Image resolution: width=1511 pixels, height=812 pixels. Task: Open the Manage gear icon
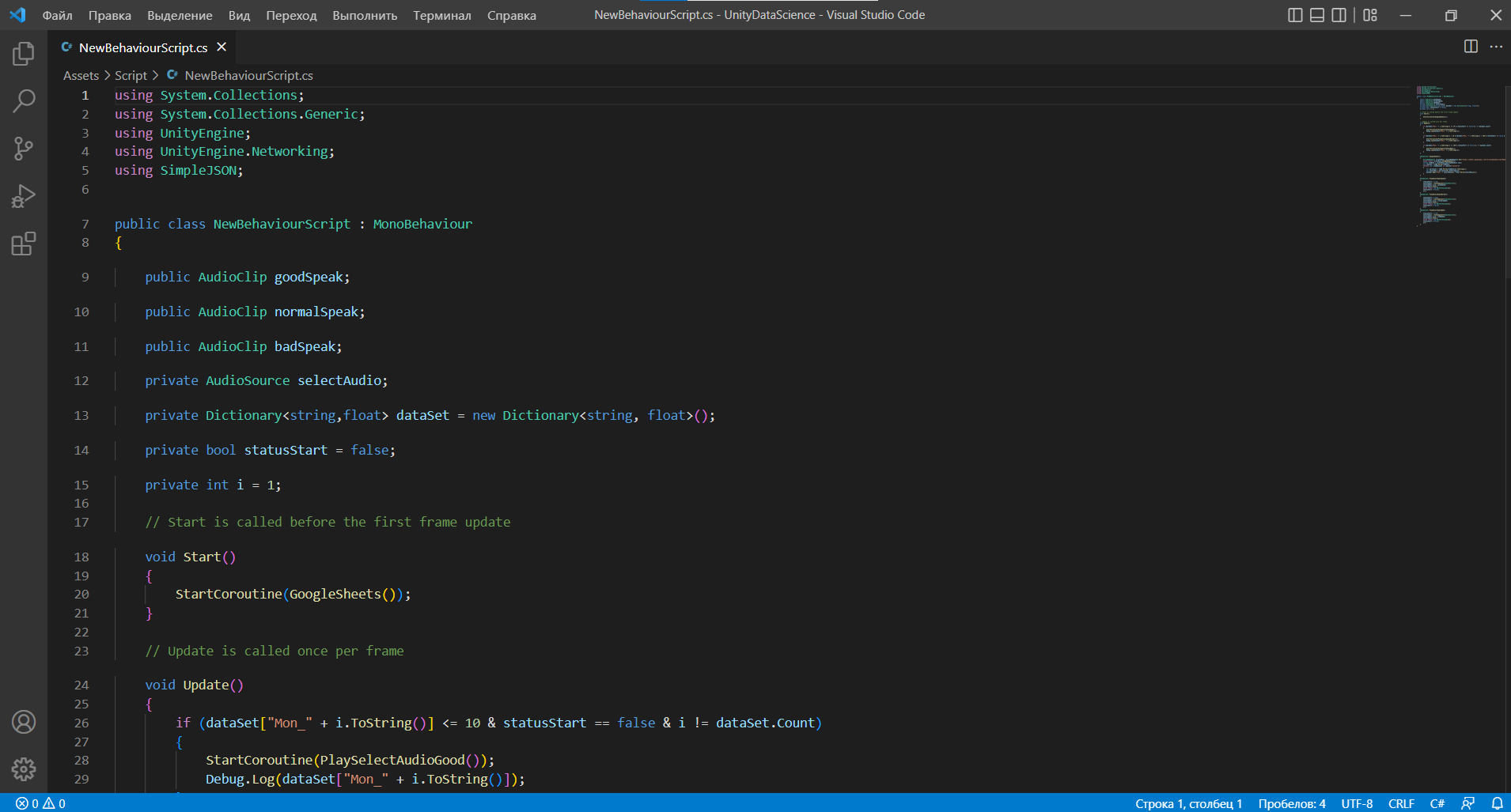click(x=23, y=769)
